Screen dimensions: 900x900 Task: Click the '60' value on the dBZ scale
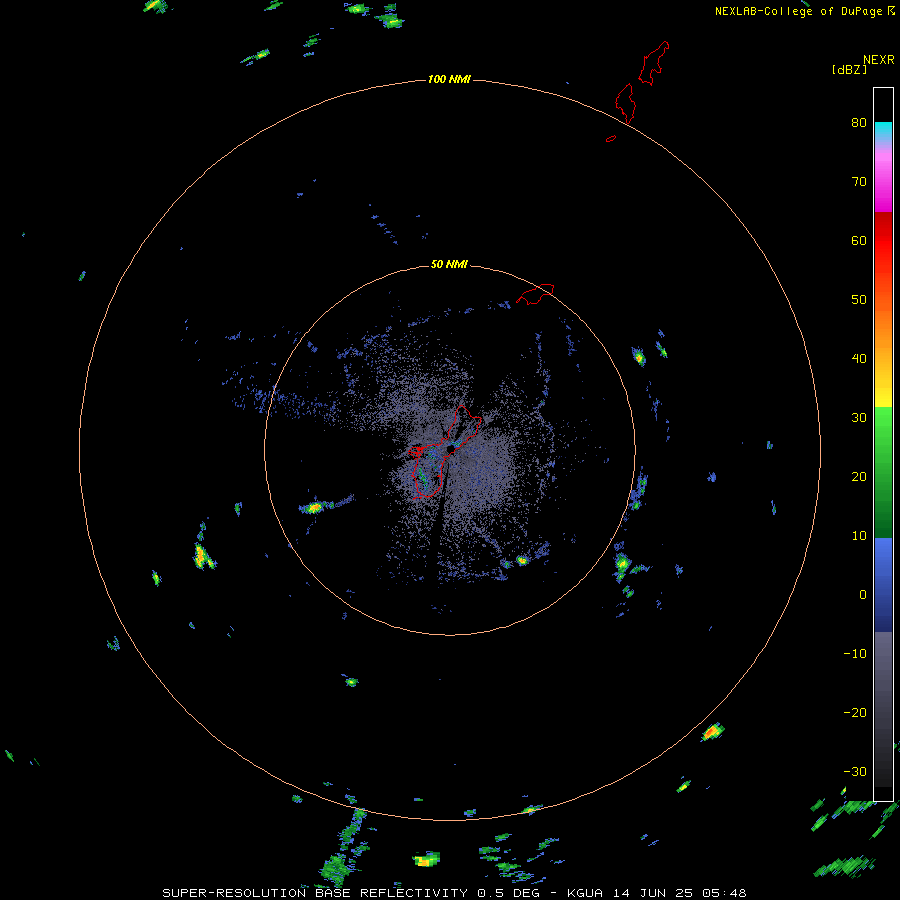(x=859, y=240)
